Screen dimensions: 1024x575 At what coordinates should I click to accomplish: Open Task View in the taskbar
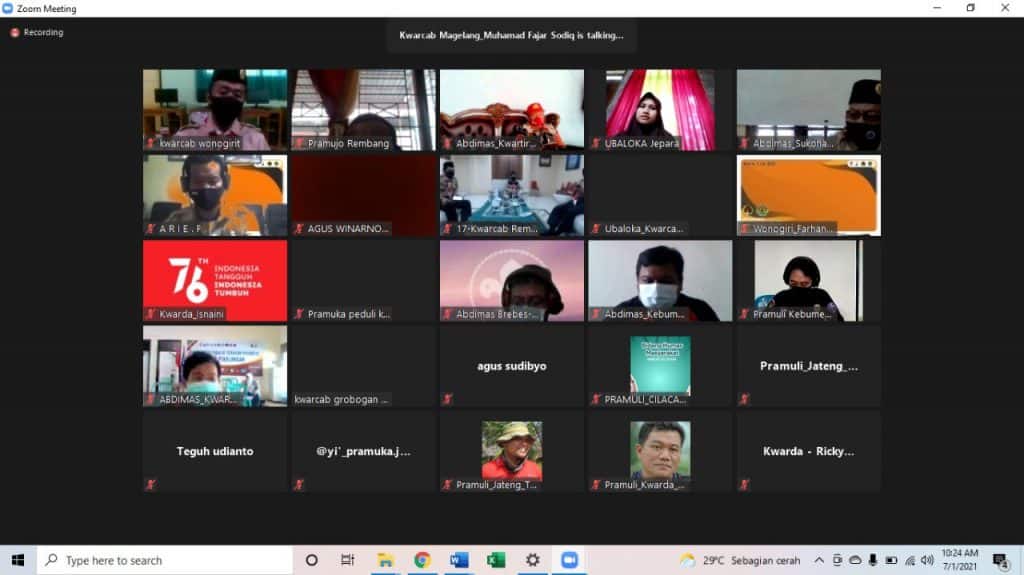point(347,560)
